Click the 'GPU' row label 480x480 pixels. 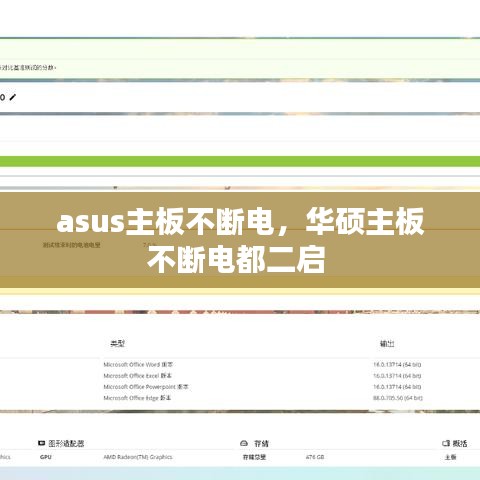click(46, 457)
